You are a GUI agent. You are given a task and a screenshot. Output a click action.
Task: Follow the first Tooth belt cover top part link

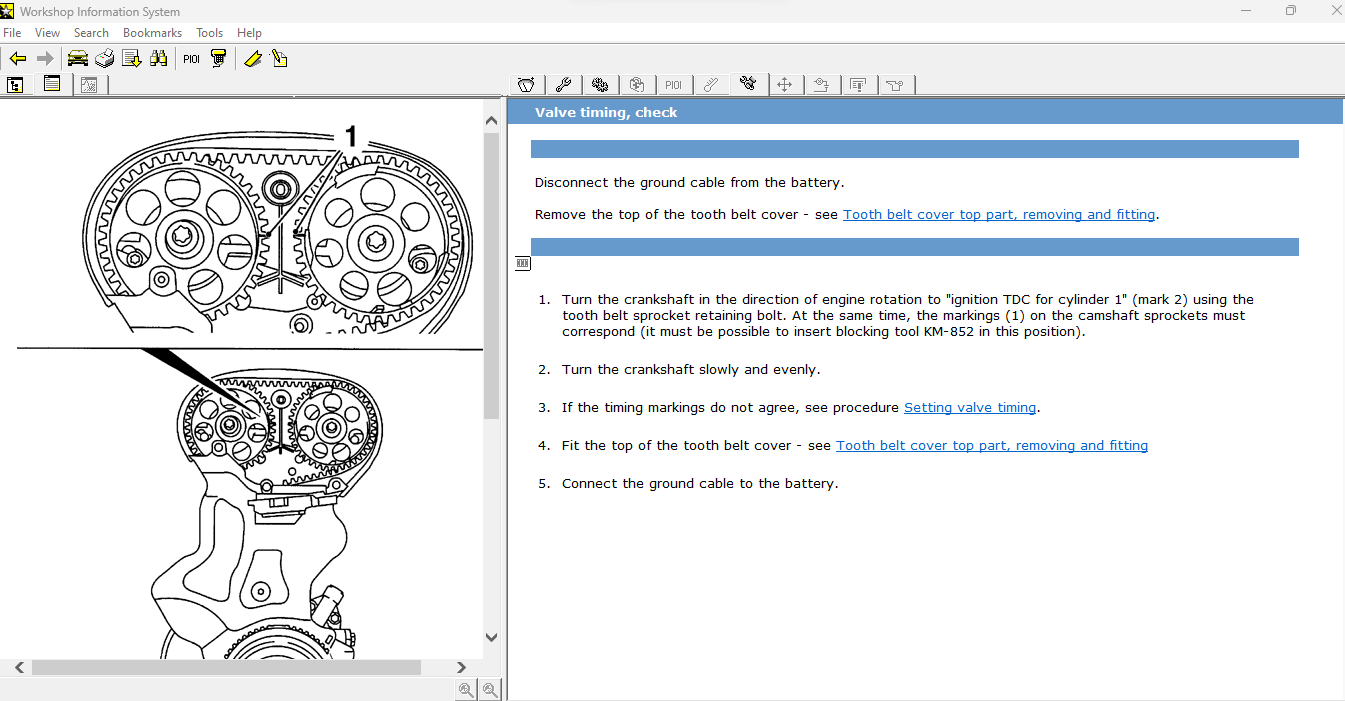998,215
